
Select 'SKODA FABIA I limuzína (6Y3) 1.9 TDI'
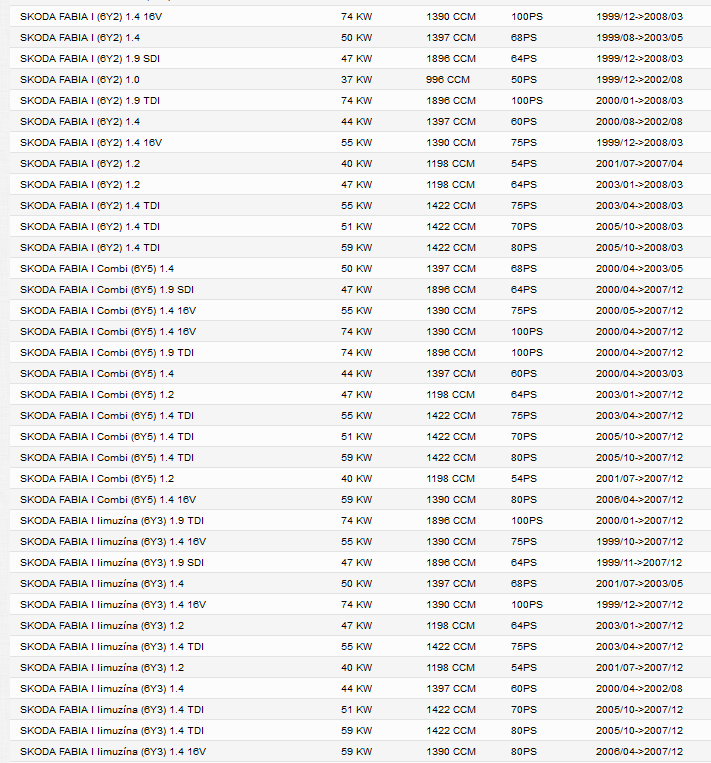pyautogui.click(x=112, y=521)
